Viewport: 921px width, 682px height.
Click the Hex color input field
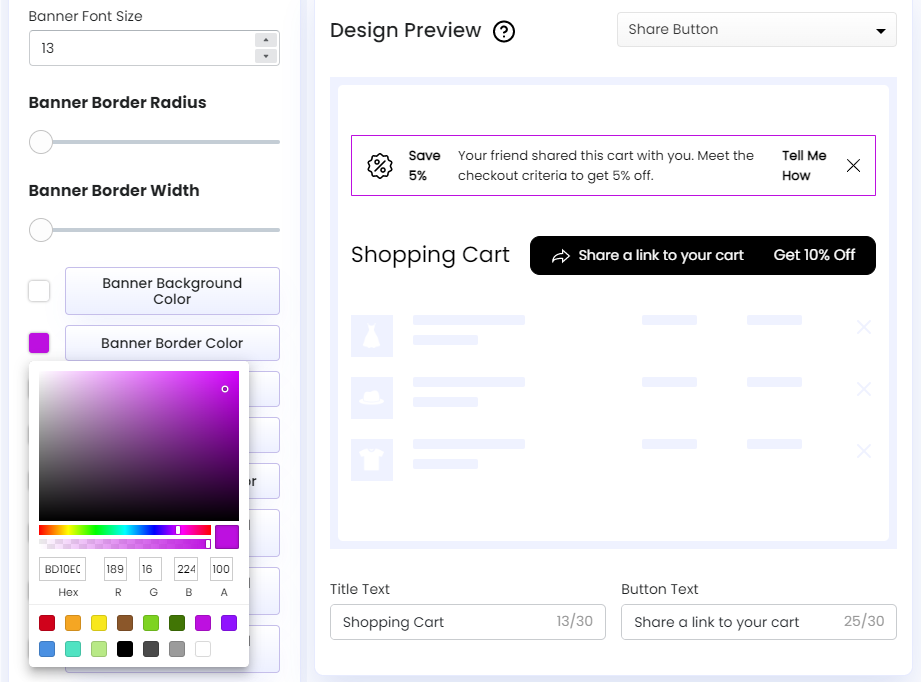tap(62, 568)
